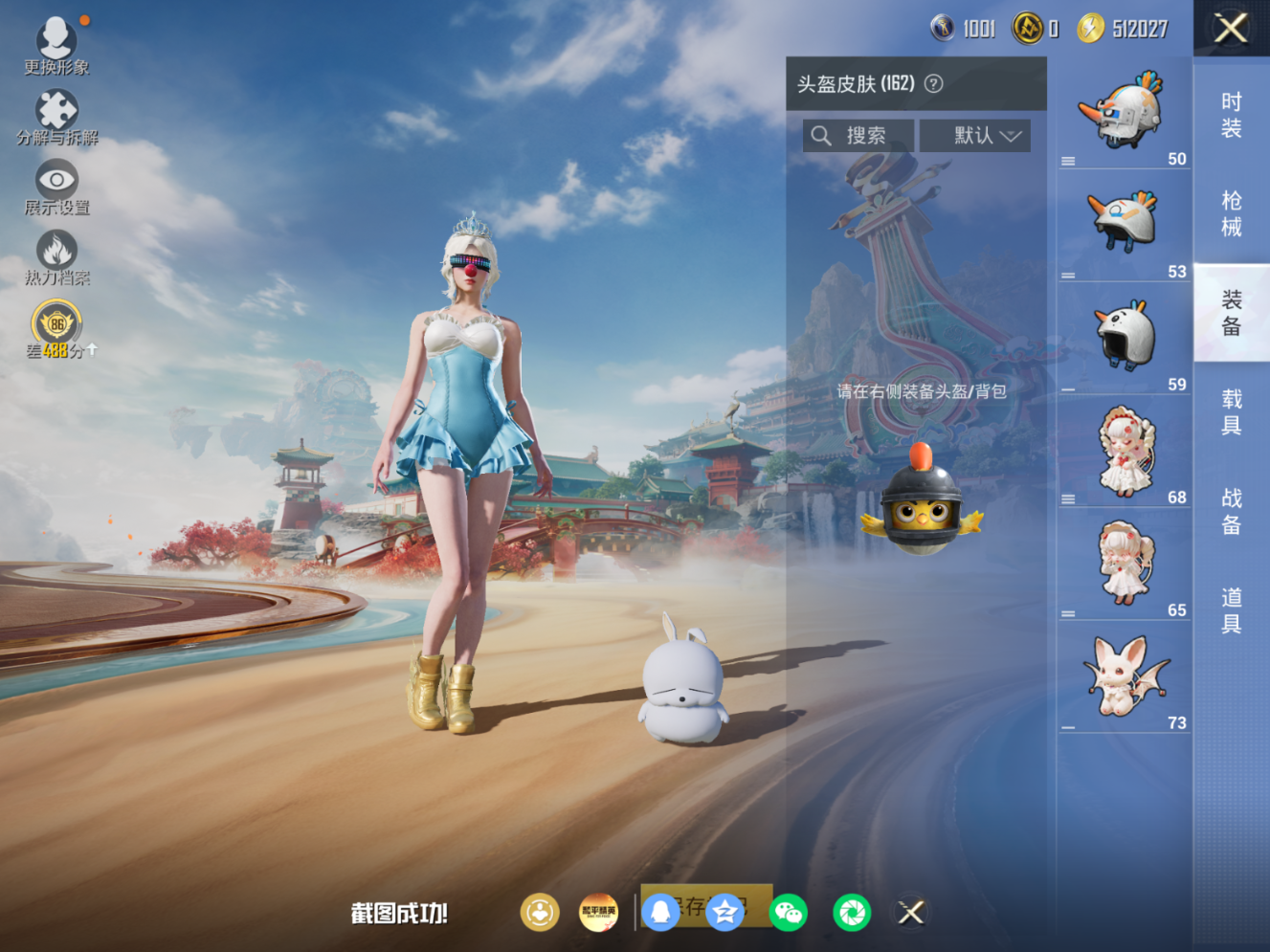Click the 和平精英 game logo share icon
The image size is (1270, 952).
tap(597, 913)
